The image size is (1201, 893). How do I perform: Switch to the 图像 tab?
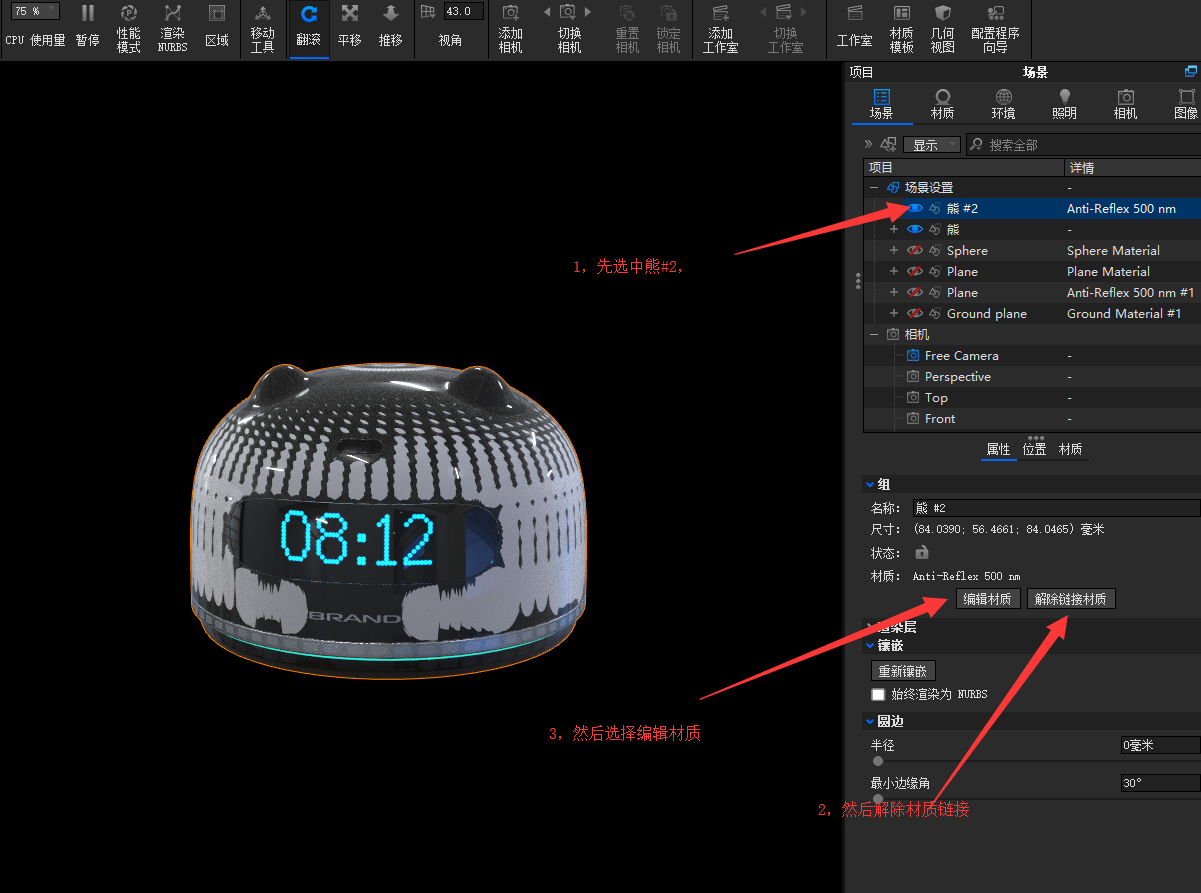click(x=1186, y=104)
